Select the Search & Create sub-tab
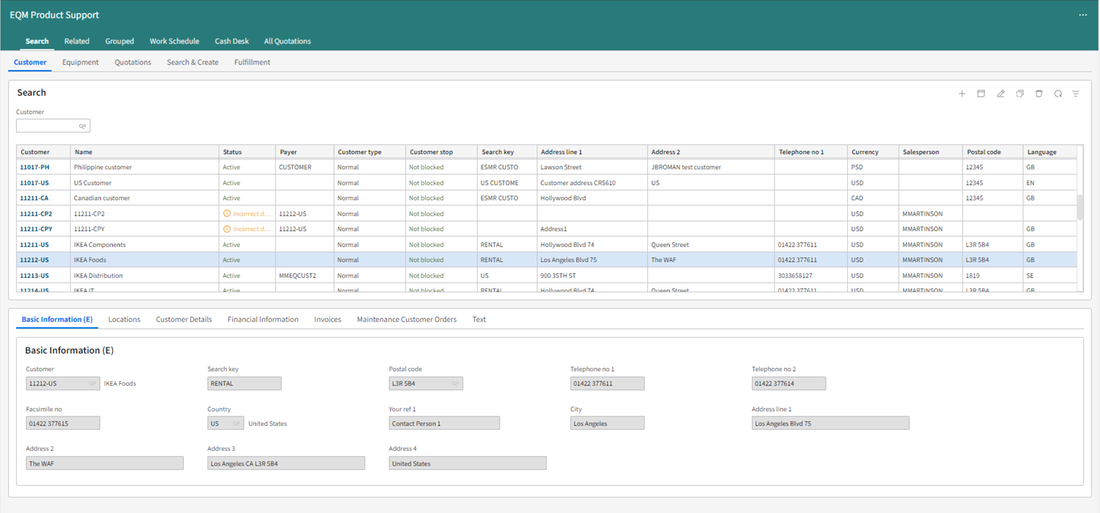 (192, 62)
